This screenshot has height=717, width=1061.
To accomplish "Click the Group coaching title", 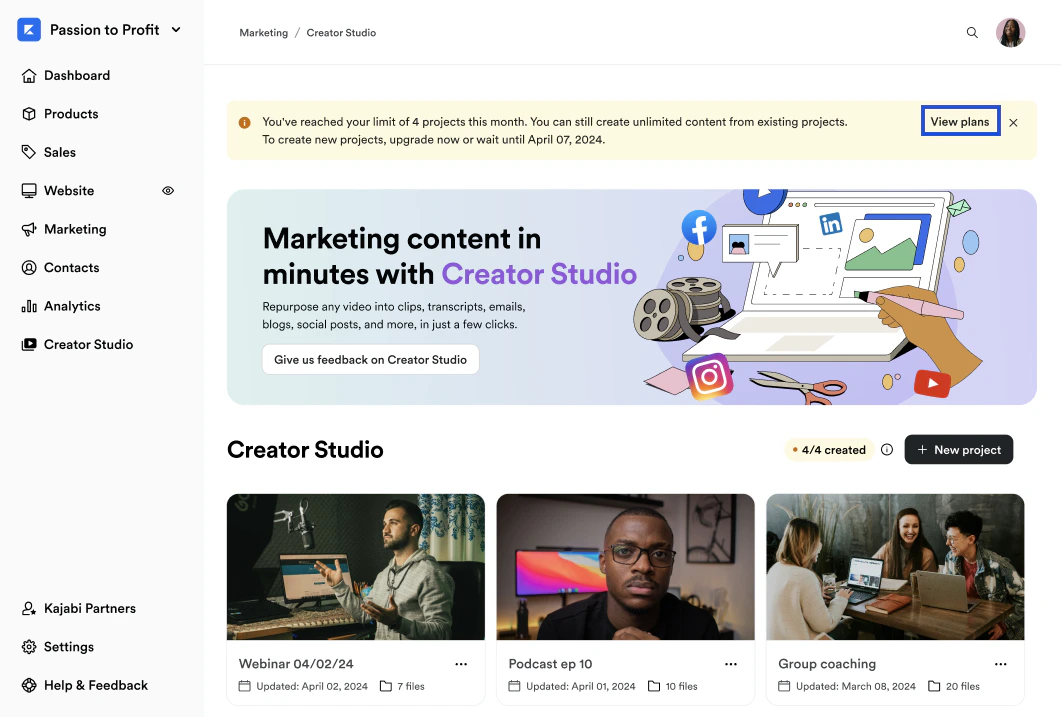I will tap(827, 664).
